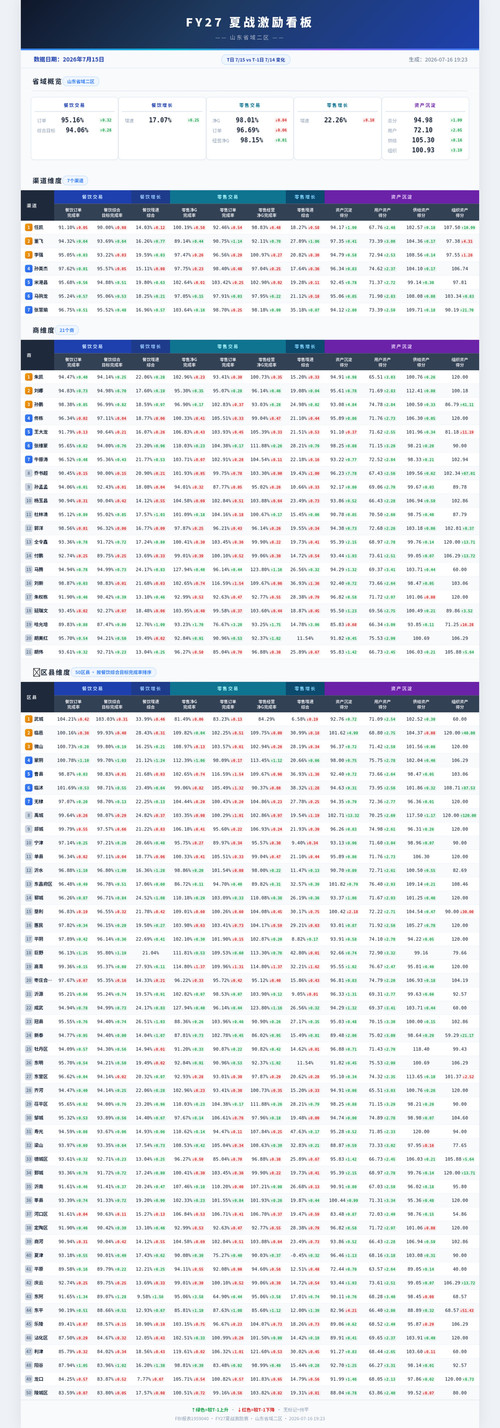Click the 7个渠道 count pill
Screen dimensions: 500x1428
(75, 181)
